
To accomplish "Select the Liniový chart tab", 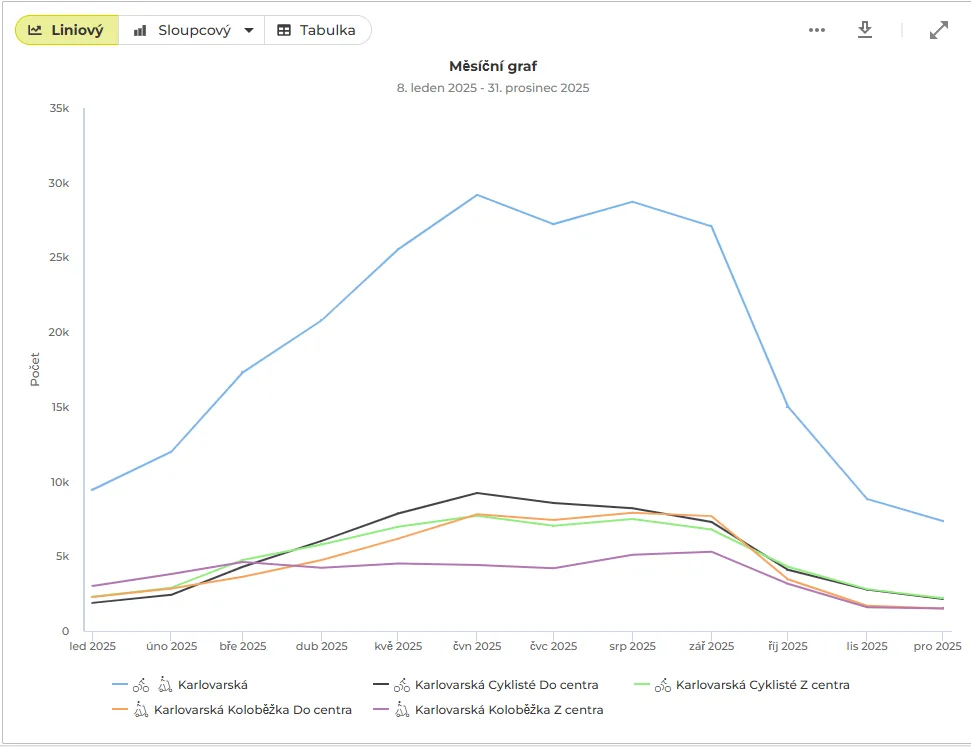I will [x=67, y=30].
